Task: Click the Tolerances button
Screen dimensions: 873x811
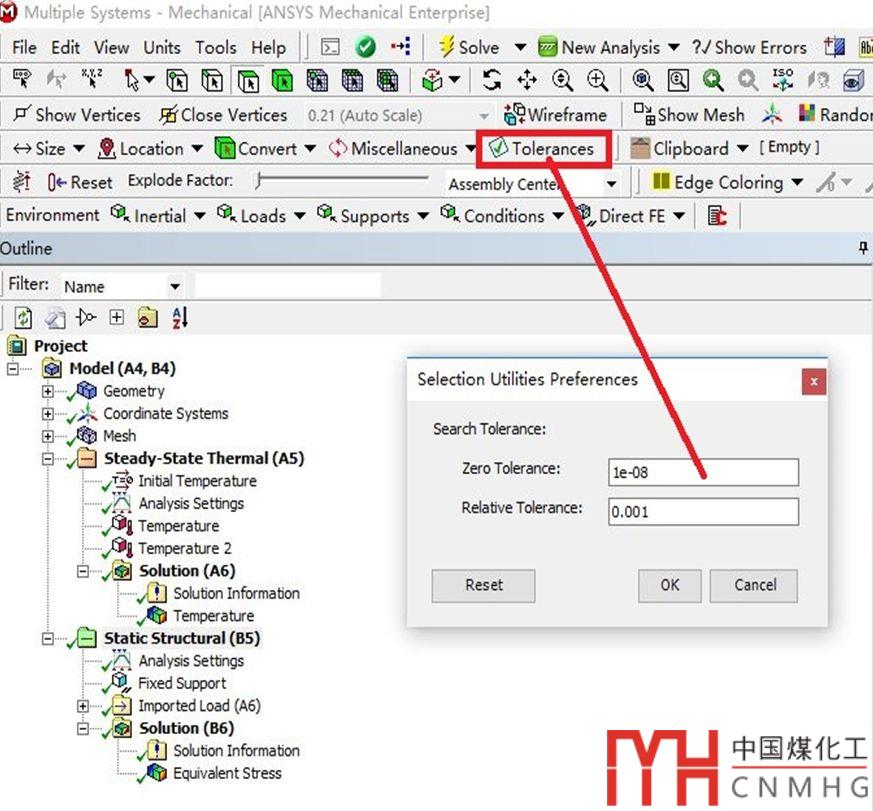Action: (x=542, y=149)
